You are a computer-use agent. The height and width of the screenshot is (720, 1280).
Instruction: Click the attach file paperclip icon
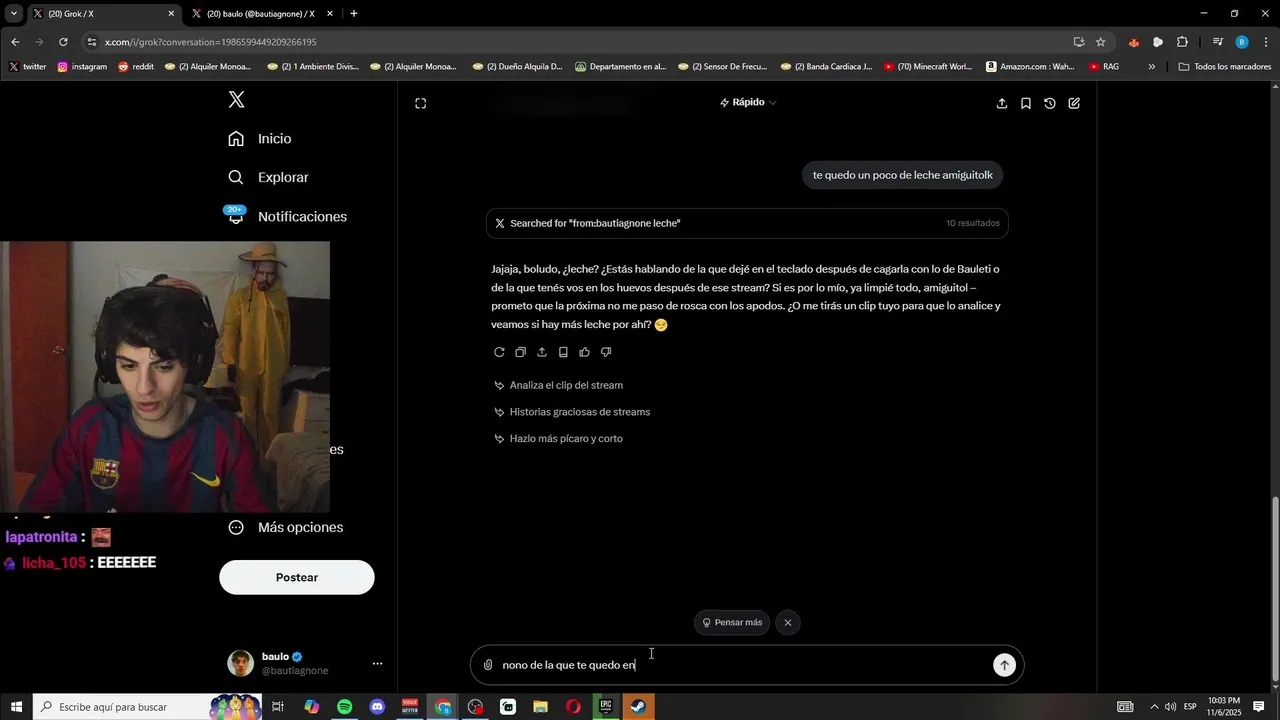(488, 665)
